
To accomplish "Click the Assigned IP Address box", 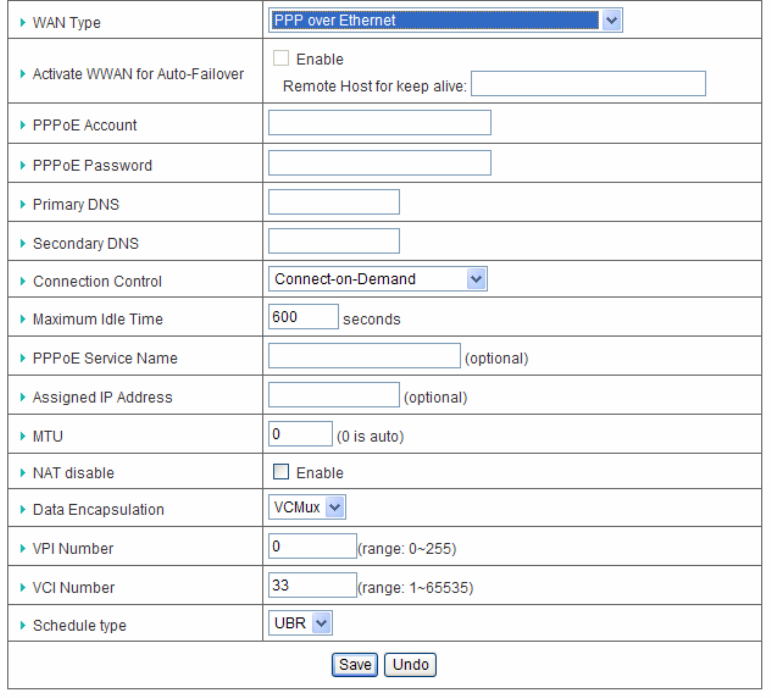I will coord(334,395).
